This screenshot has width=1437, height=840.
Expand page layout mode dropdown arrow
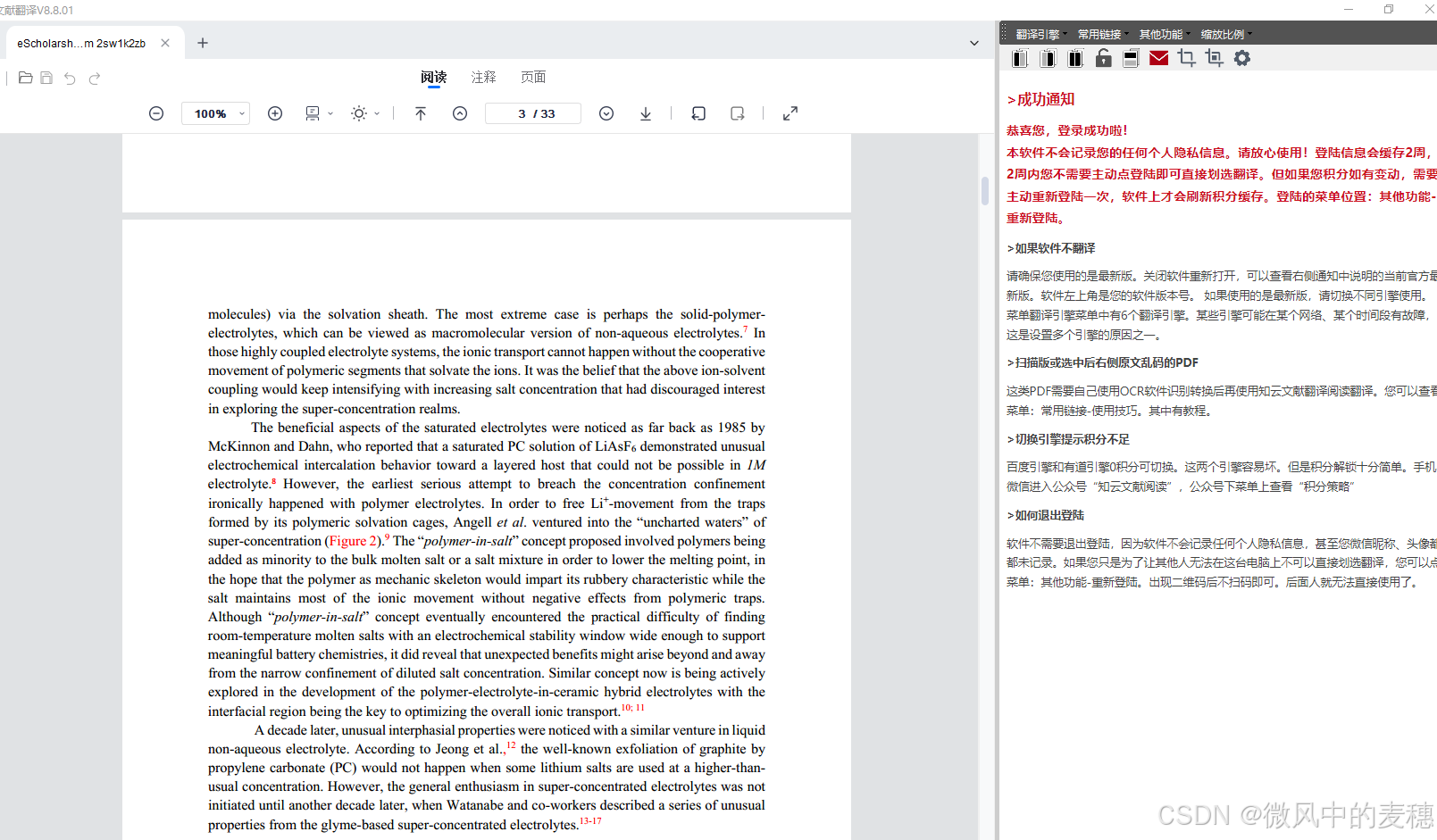(x=330, y=113)
